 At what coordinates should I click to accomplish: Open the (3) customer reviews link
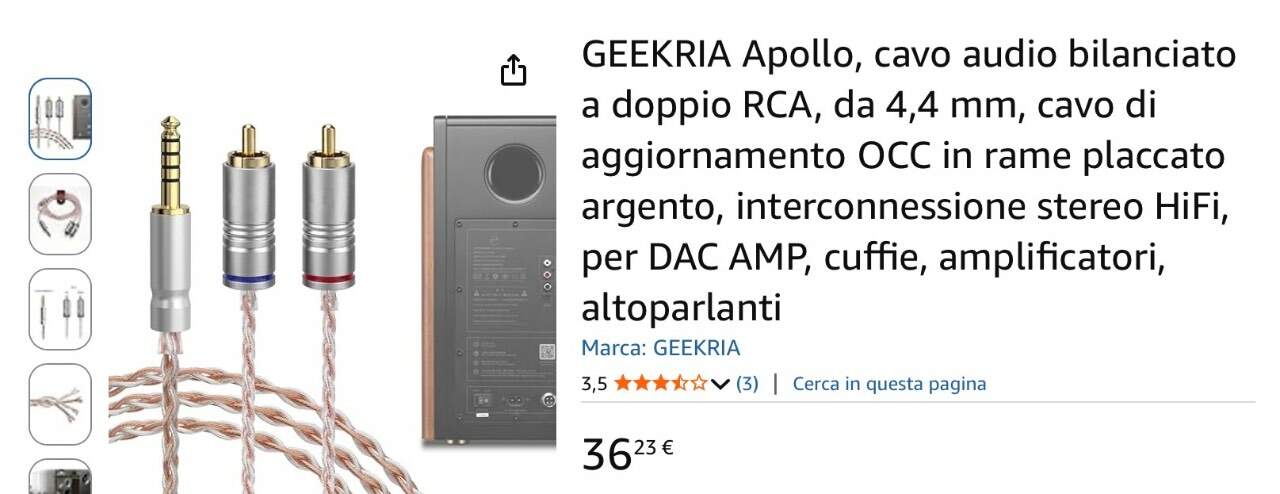(747, 383)
